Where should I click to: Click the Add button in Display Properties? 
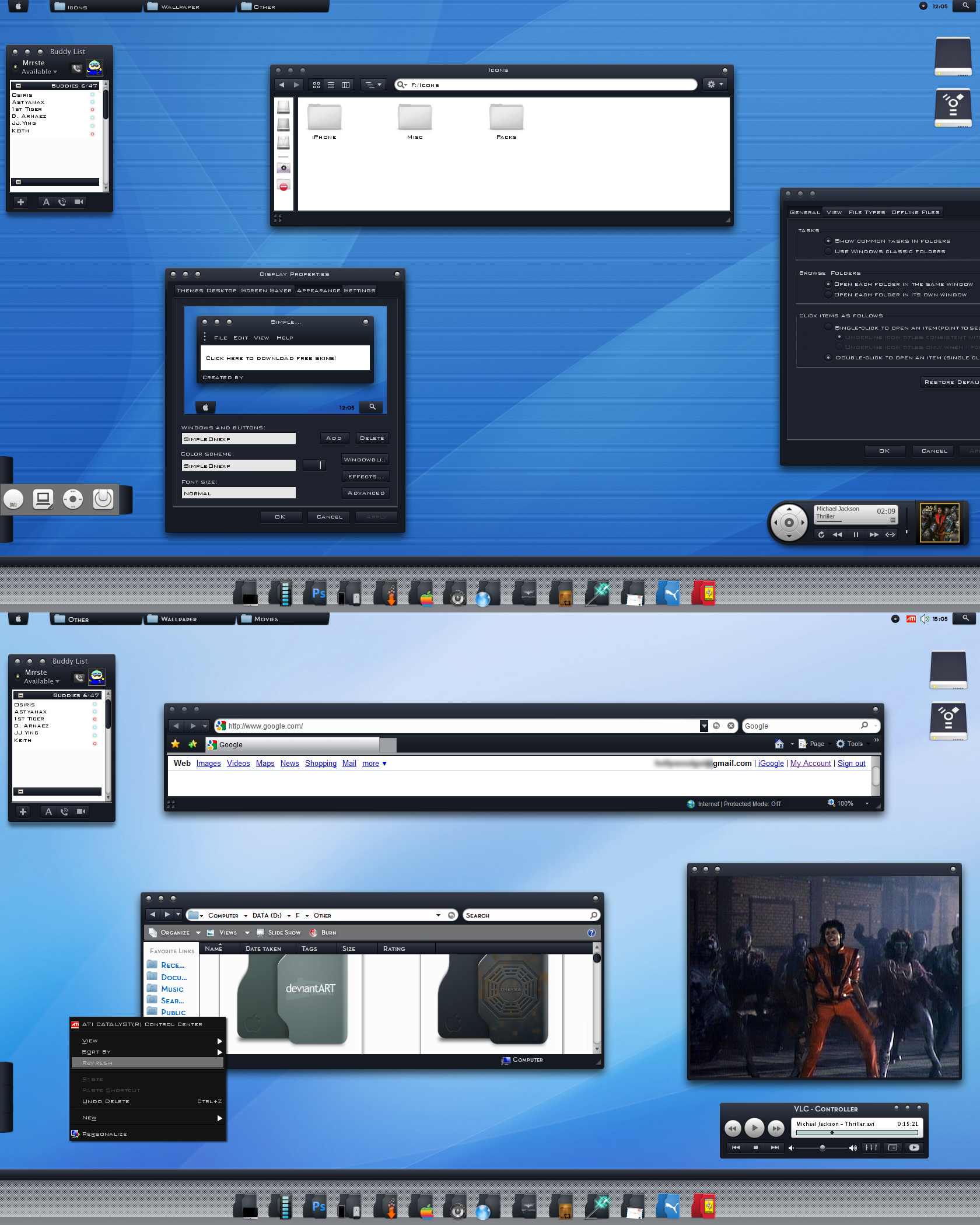pyautogui.click(x=334, y=438)
